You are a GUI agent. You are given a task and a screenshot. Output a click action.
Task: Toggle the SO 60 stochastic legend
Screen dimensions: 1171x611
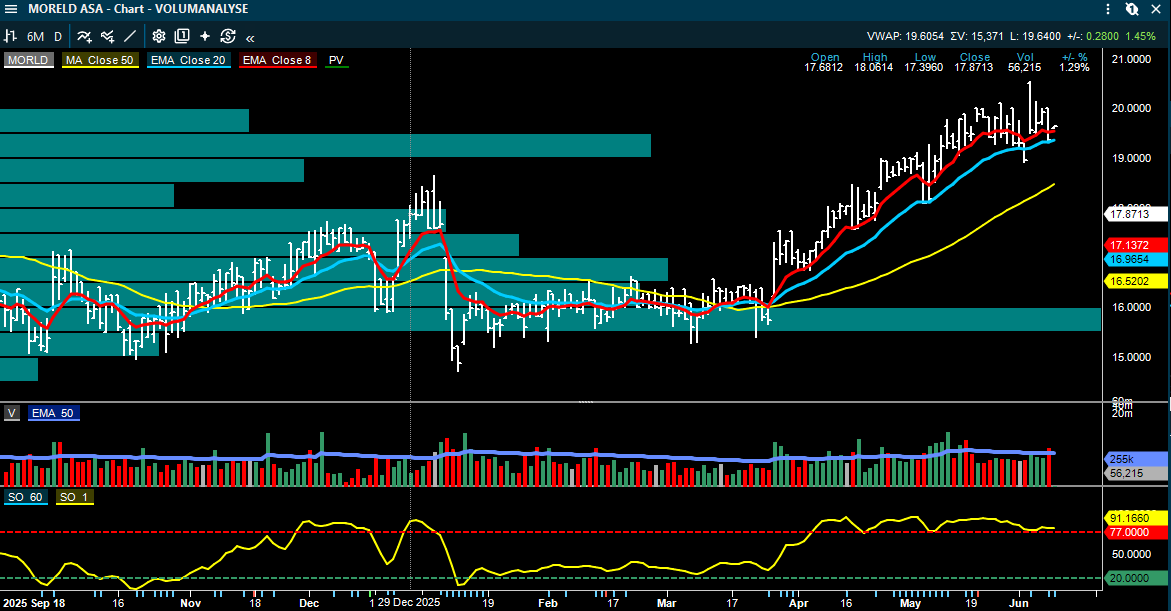(25, 497)
